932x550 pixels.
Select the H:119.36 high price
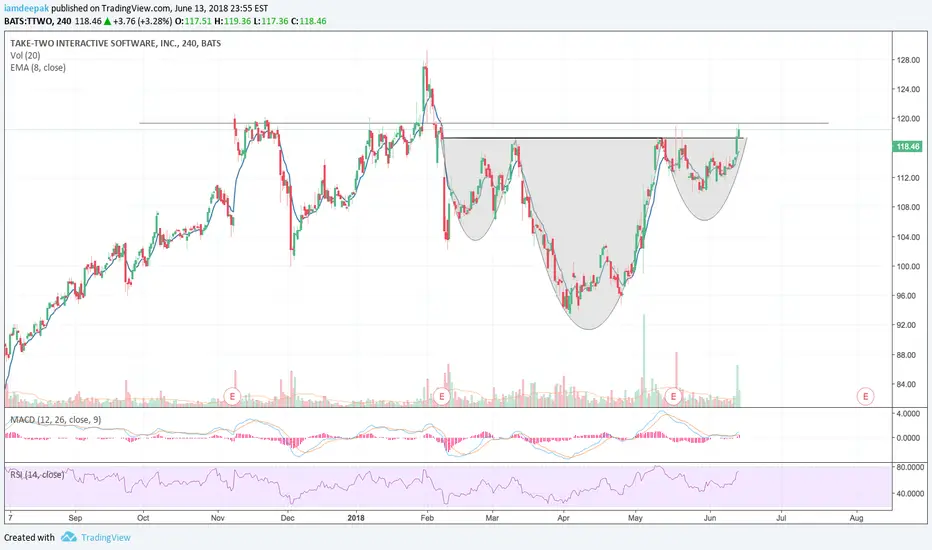[233, 21]
